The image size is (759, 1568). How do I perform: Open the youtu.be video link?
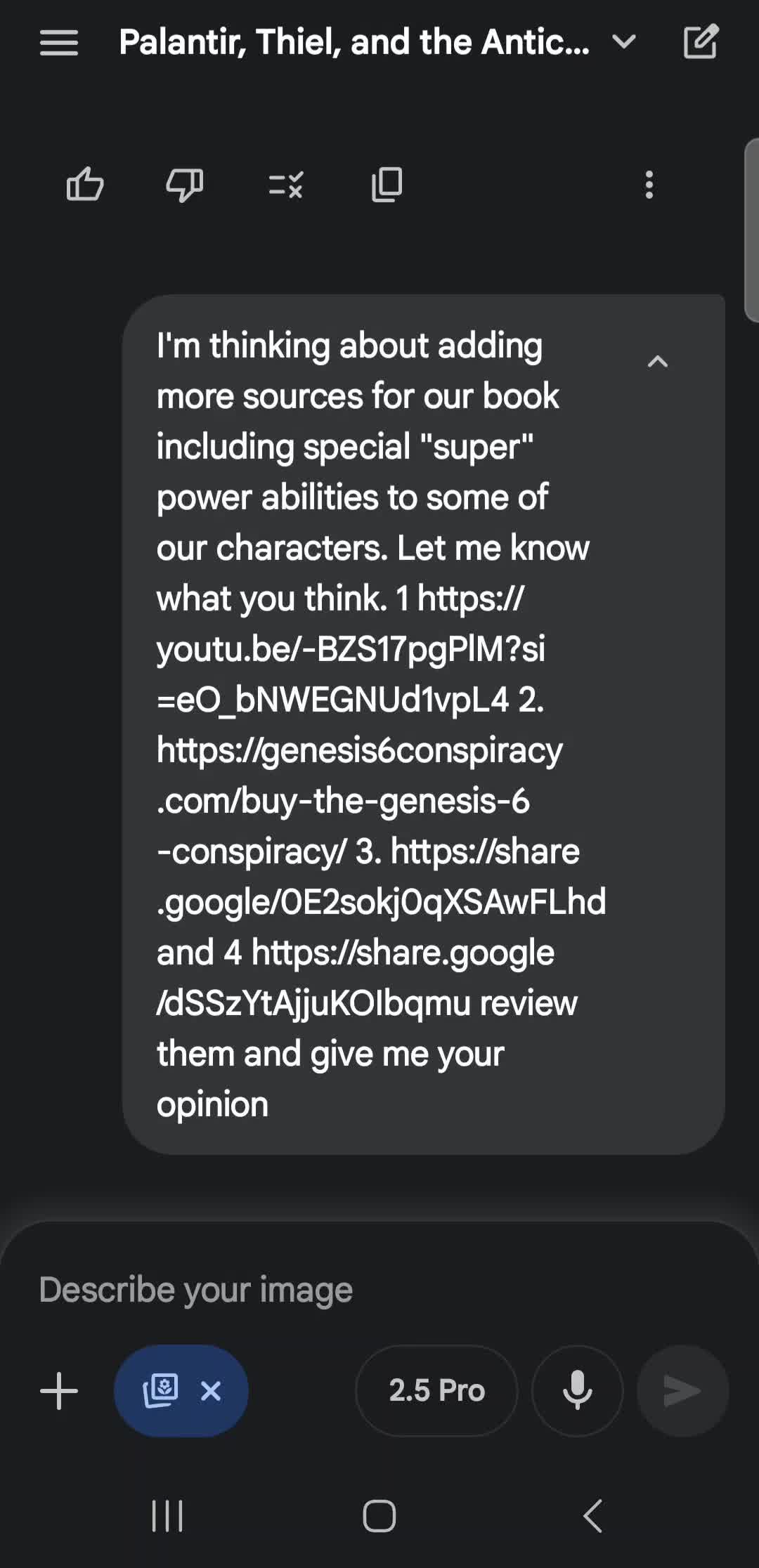tap(351, 649)
